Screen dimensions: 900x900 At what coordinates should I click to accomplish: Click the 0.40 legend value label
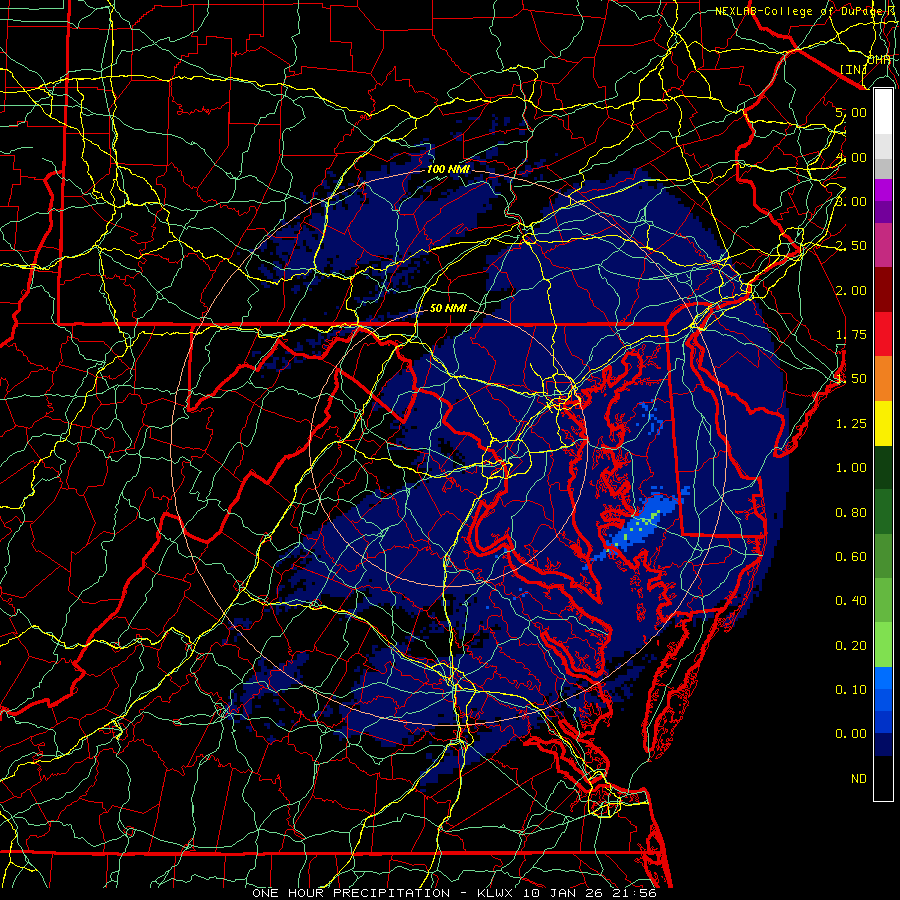coord(851,601)
